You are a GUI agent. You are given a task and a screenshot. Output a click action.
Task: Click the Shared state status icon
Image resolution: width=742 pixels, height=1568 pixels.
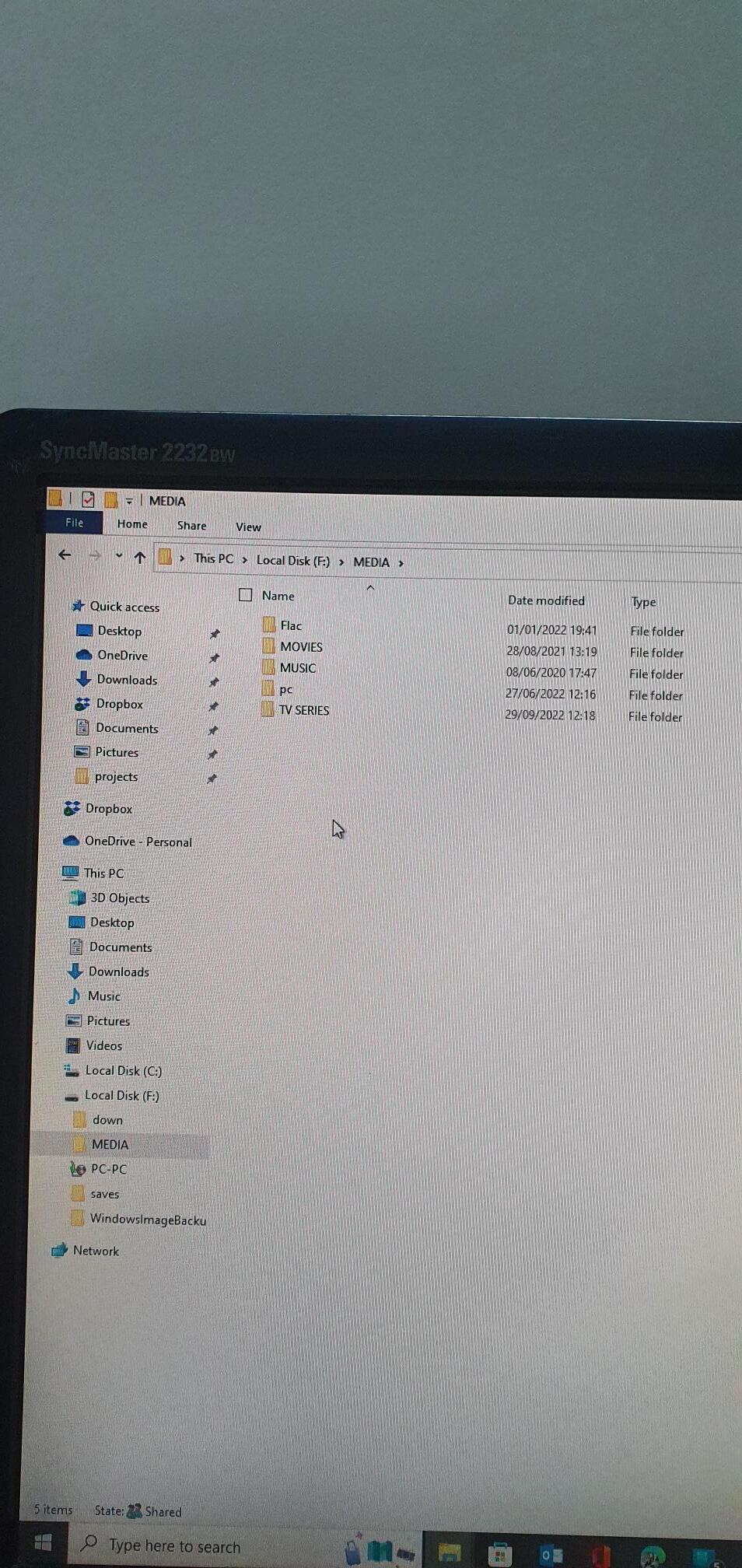pos(134,1510)
